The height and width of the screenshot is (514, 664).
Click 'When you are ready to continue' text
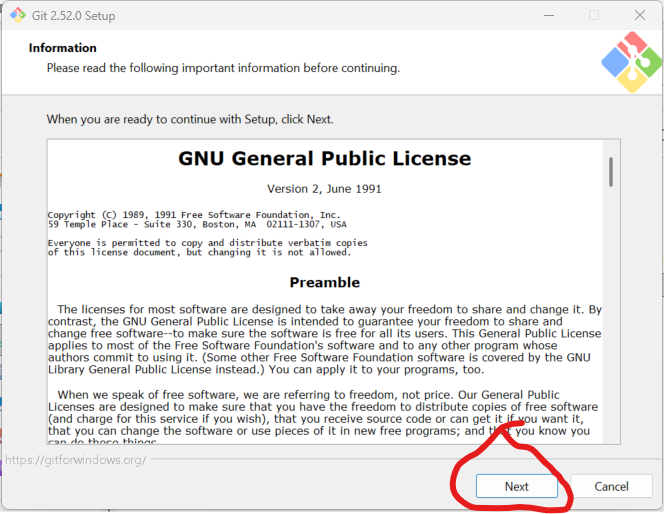190,119
